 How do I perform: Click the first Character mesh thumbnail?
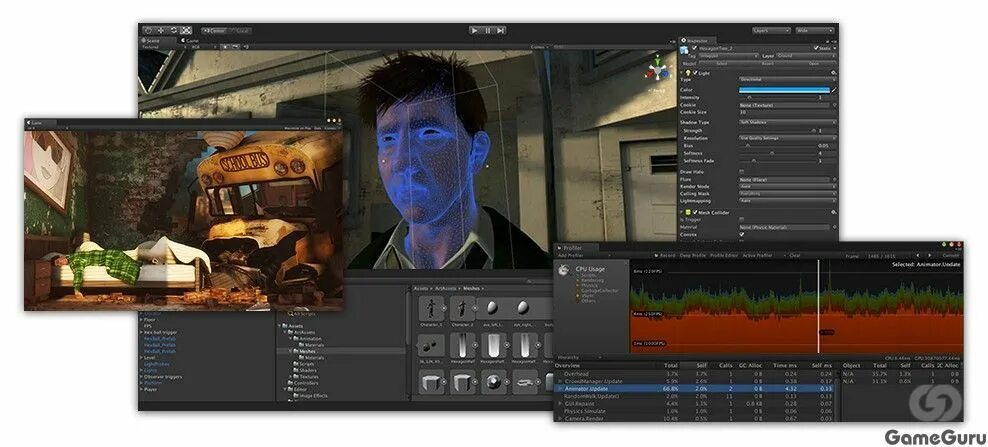[x=431, y=308]
